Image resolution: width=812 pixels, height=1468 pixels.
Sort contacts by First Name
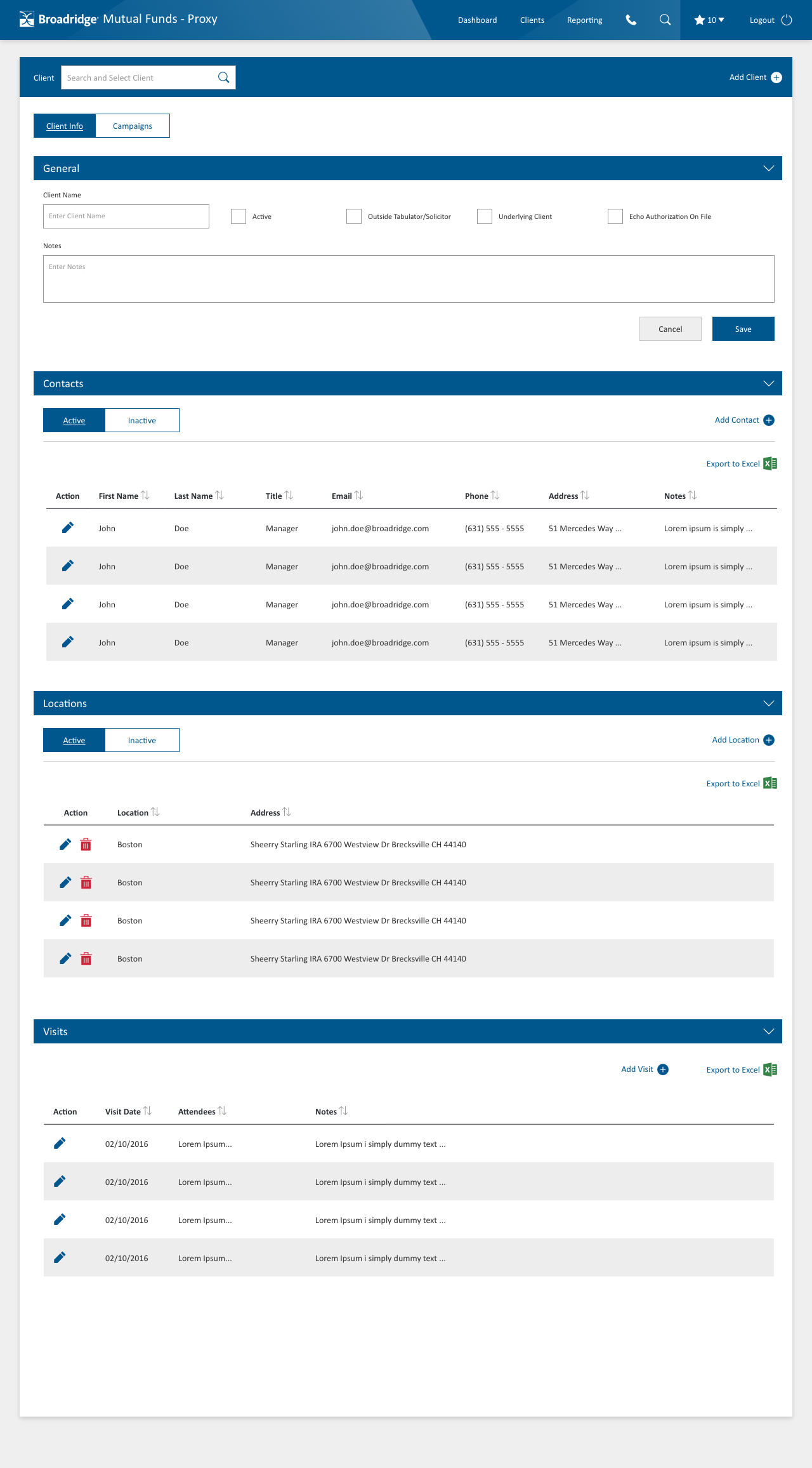coord(145,495)
